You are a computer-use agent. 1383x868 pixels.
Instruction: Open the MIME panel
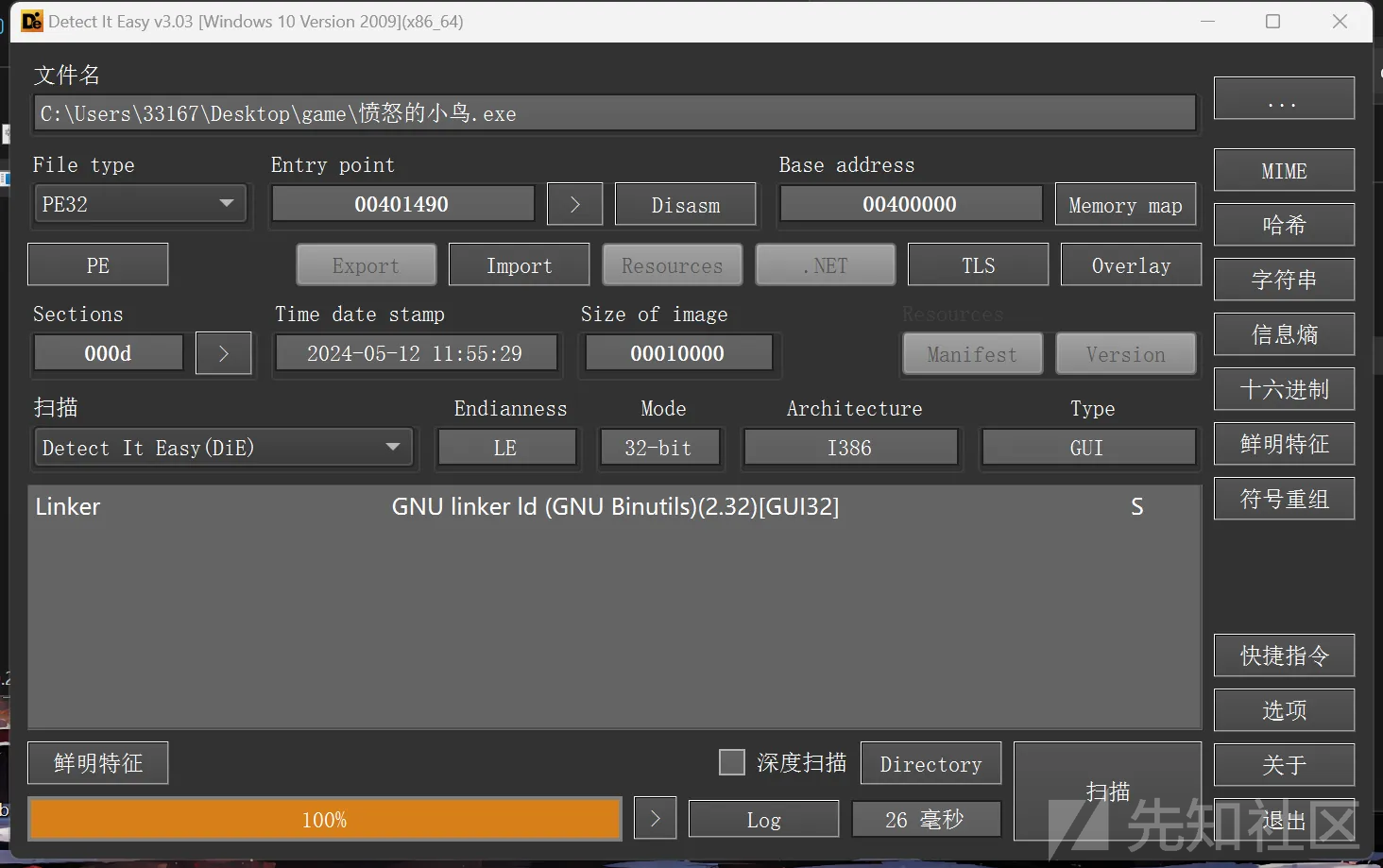pos(1284,171)
